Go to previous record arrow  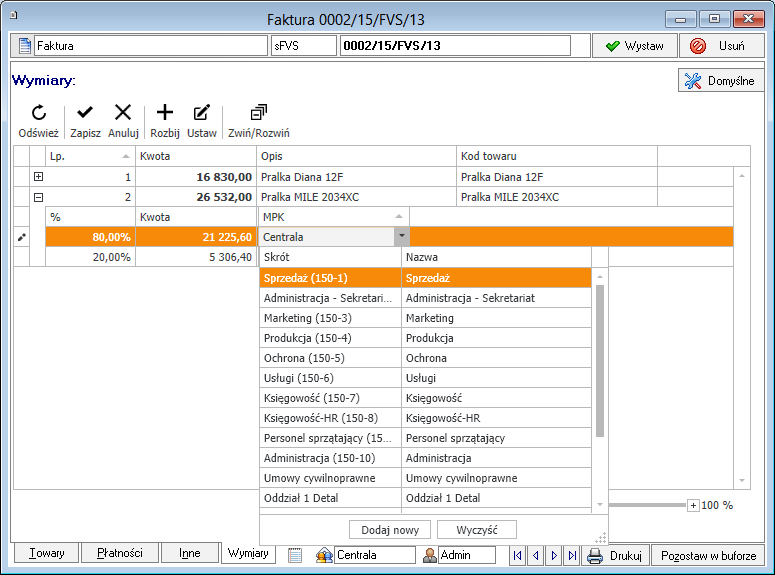pos(535,555)
